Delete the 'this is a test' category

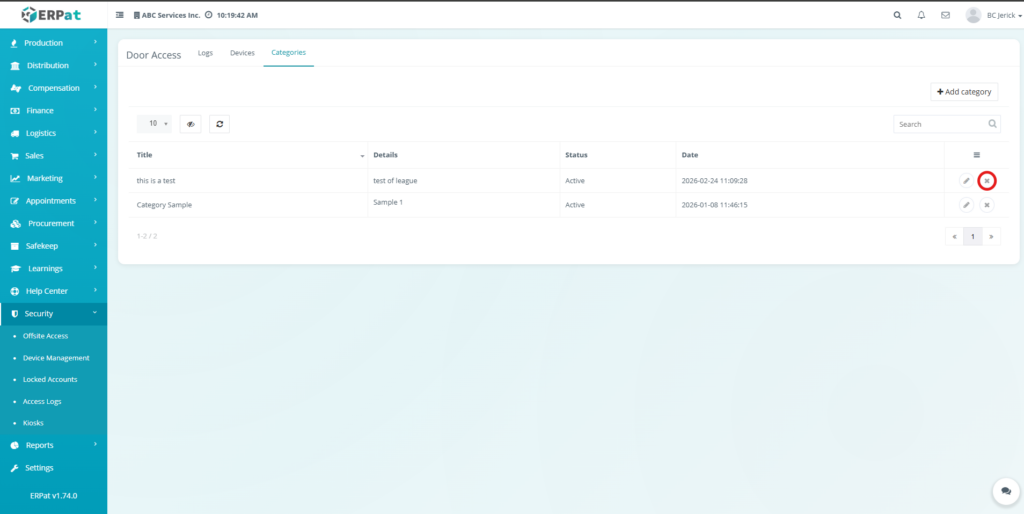coord(987,181)
